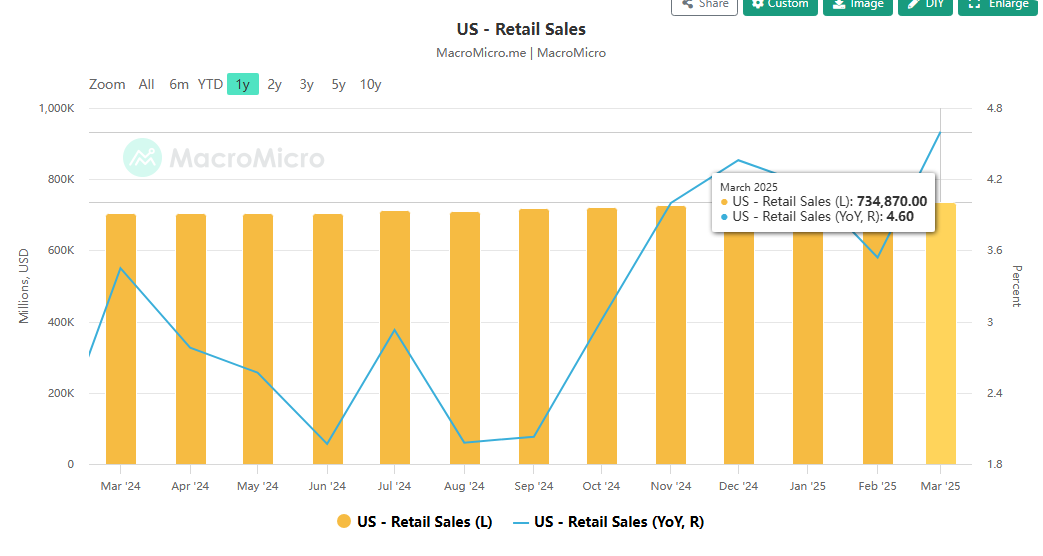1043x556 pixels.
Task: Enlarge the chart to fullscreen
Action: (x=998, y=5)
